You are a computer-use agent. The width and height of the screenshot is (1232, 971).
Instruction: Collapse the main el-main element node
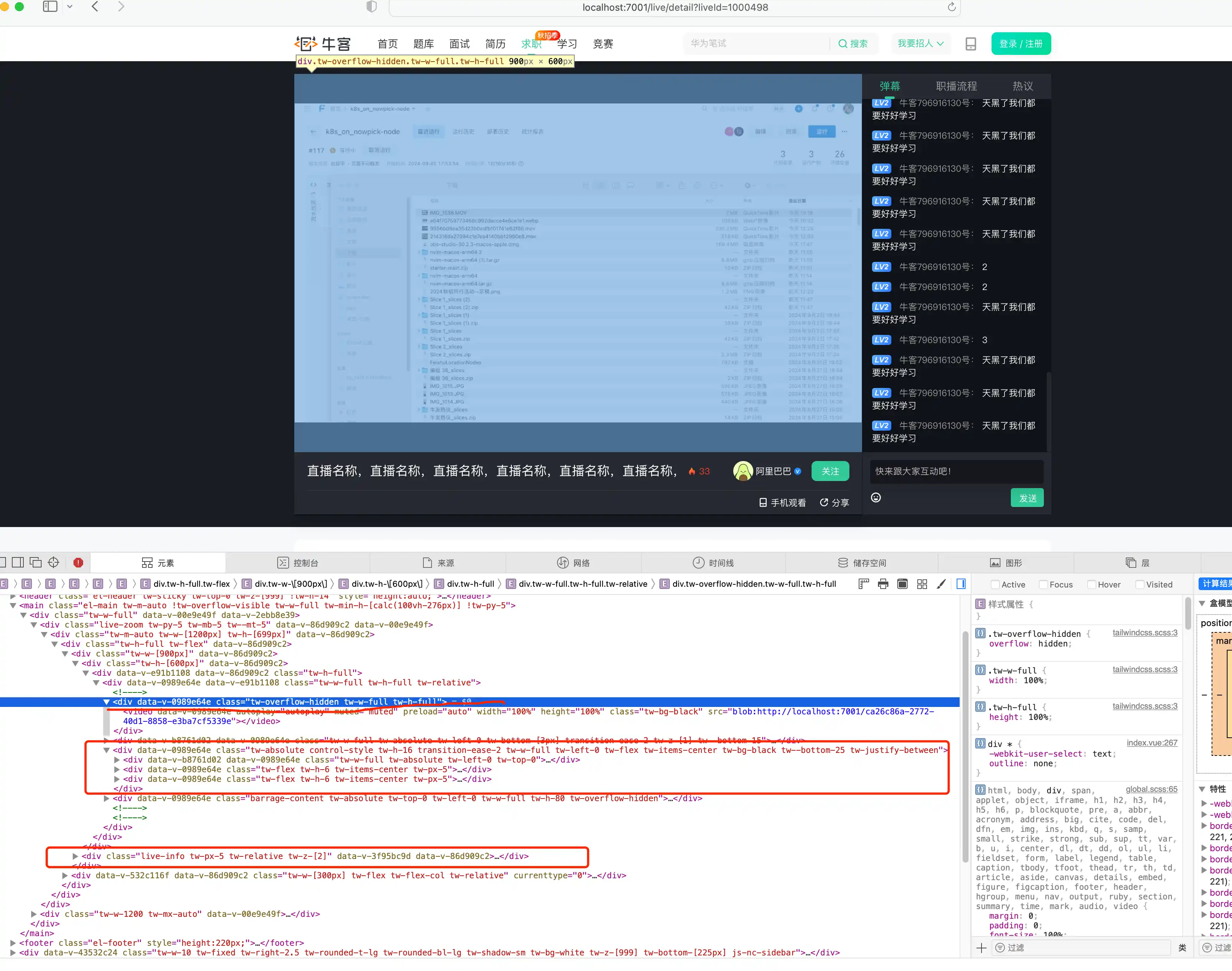point(13,605)
